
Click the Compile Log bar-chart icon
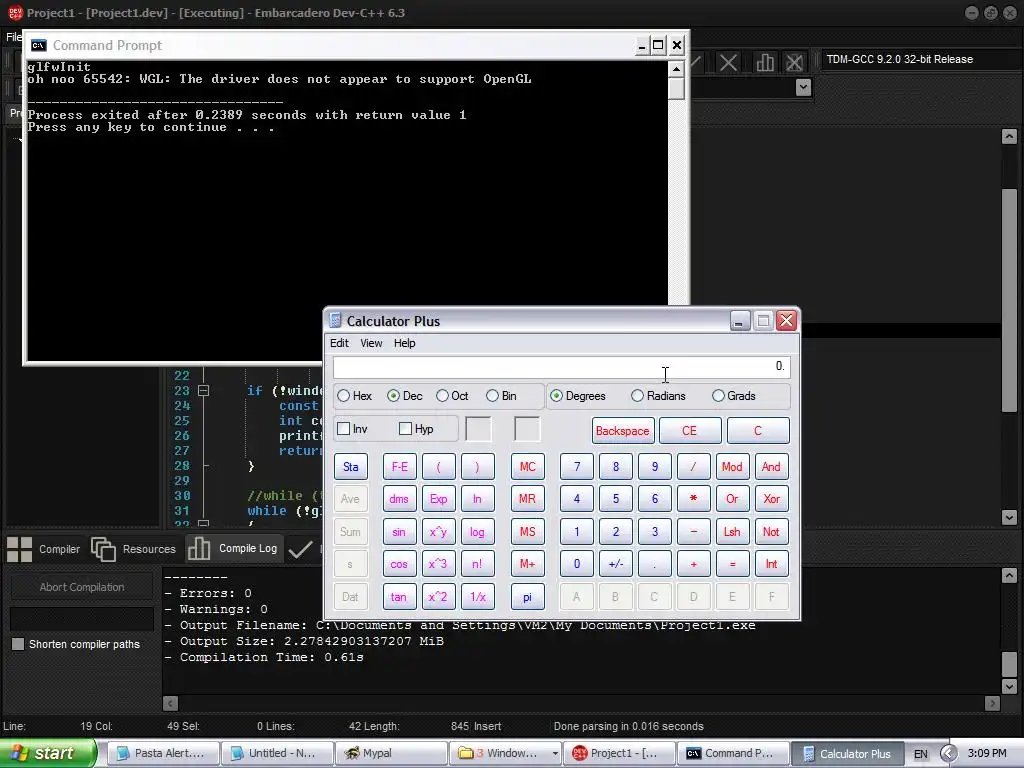coord(199,549)
